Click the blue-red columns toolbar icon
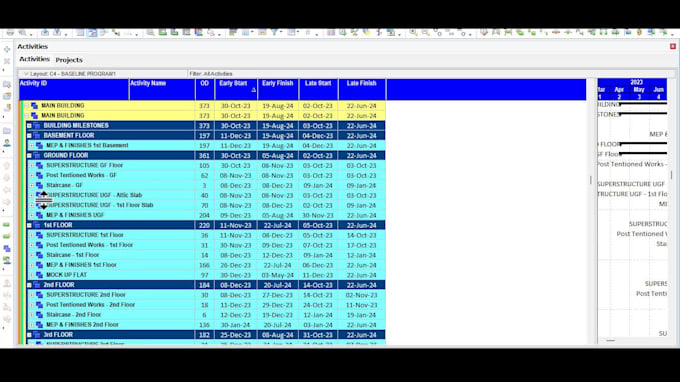This screenshot has height=382, width=680. 199,33
